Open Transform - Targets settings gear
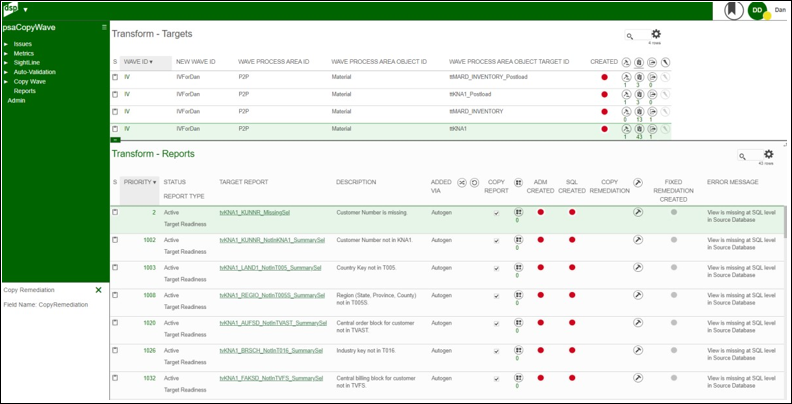Screen dimensions: 792x404 pyautogui.click(x=656, y=34)
